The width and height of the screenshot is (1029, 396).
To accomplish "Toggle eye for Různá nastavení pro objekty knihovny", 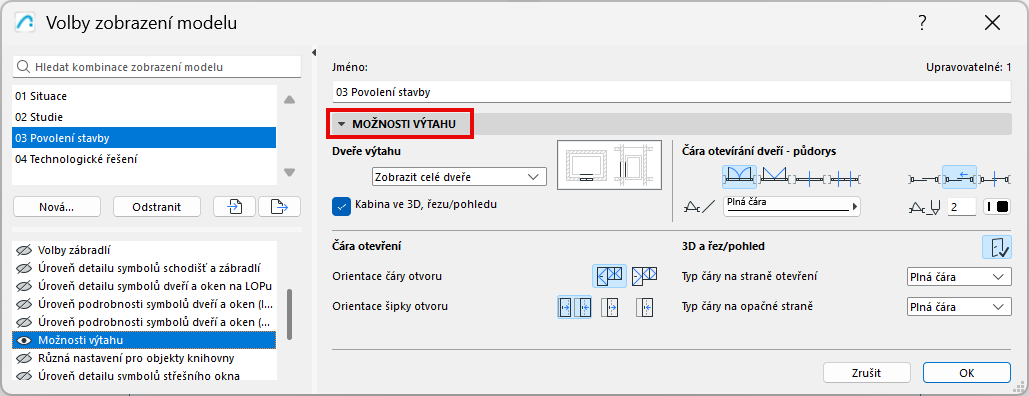I will point(24,358).
